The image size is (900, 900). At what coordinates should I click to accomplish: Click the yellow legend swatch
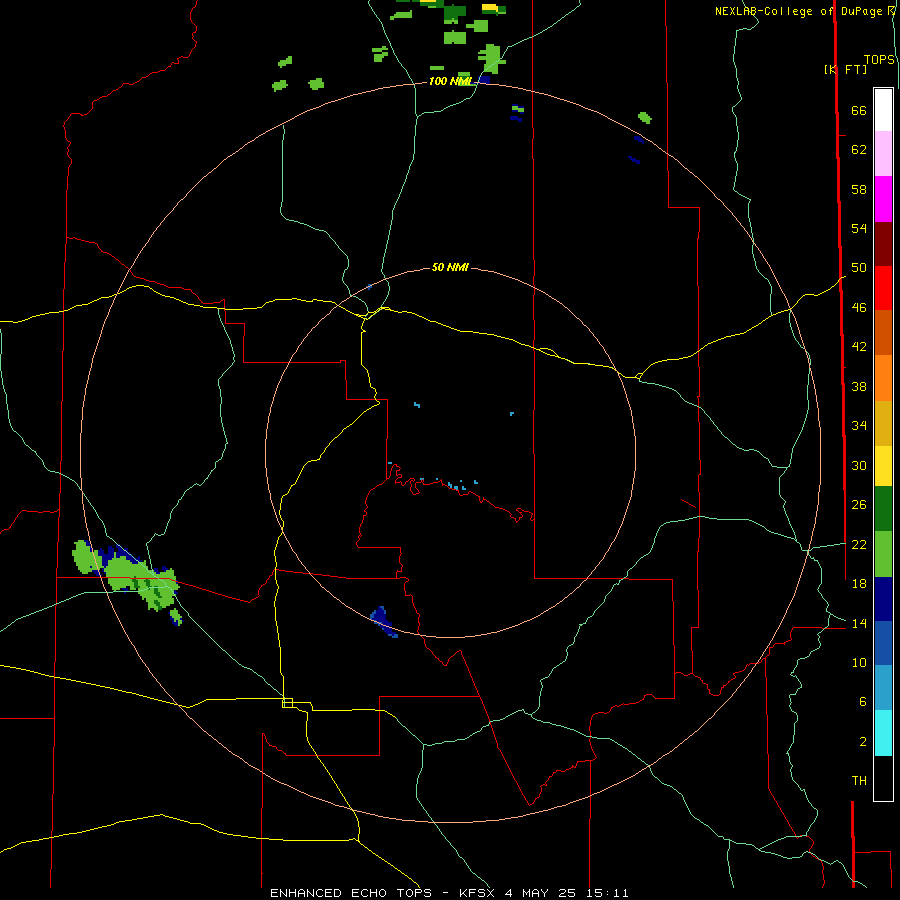883,466
